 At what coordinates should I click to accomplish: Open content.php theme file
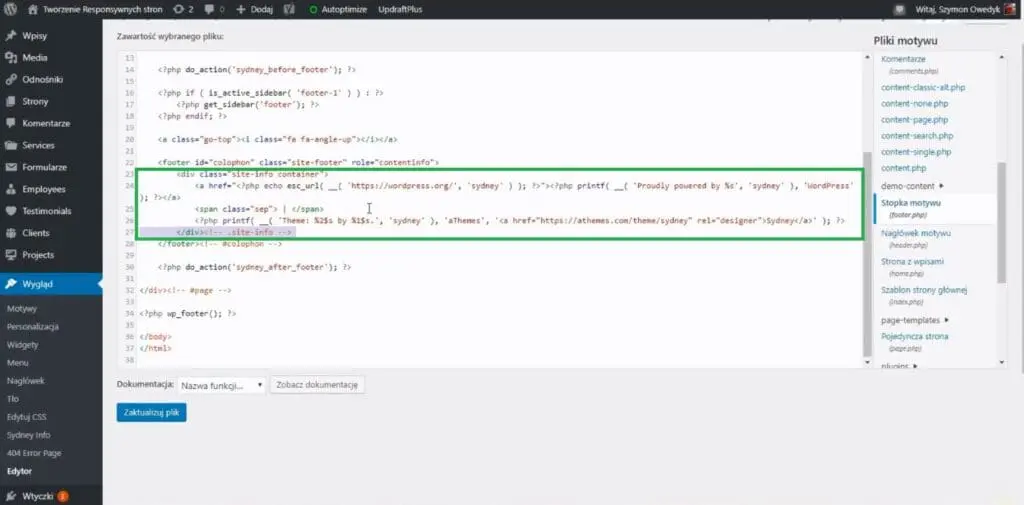(x=903, y=168)
